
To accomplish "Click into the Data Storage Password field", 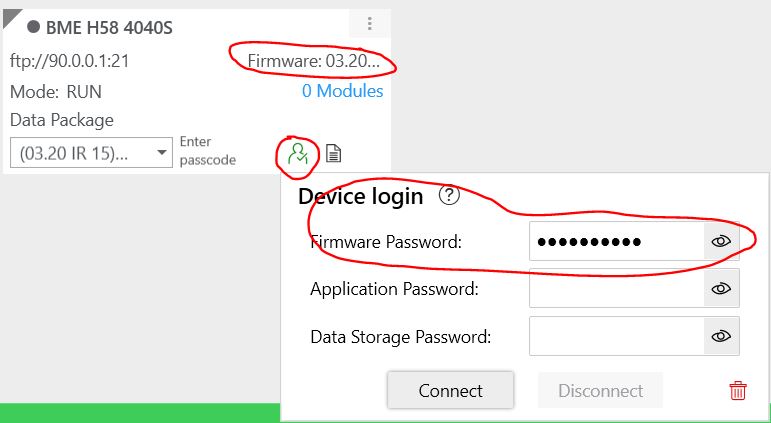I will pyautogui.click(x=617, y=336).
